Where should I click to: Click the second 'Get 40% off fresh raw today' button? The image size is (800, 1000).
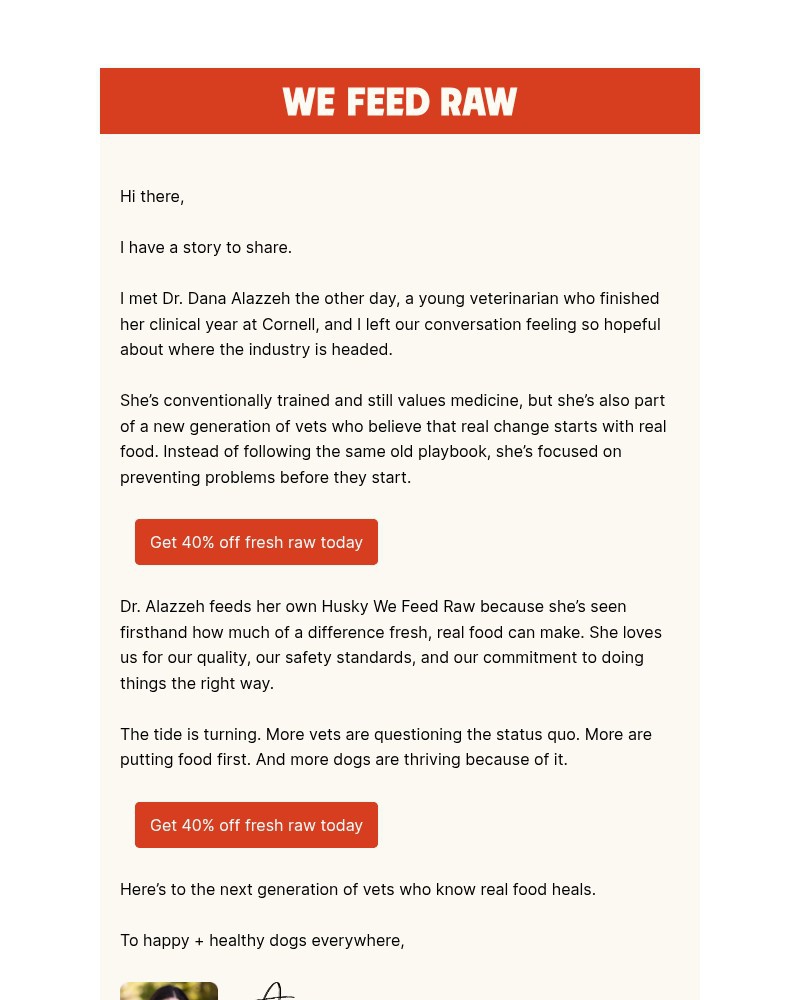256,825
